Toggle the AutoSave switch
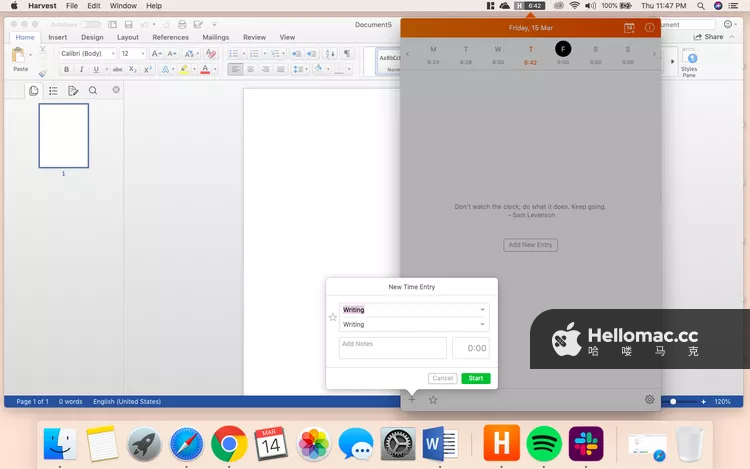750x469 pixels. [x=90, y=23]
